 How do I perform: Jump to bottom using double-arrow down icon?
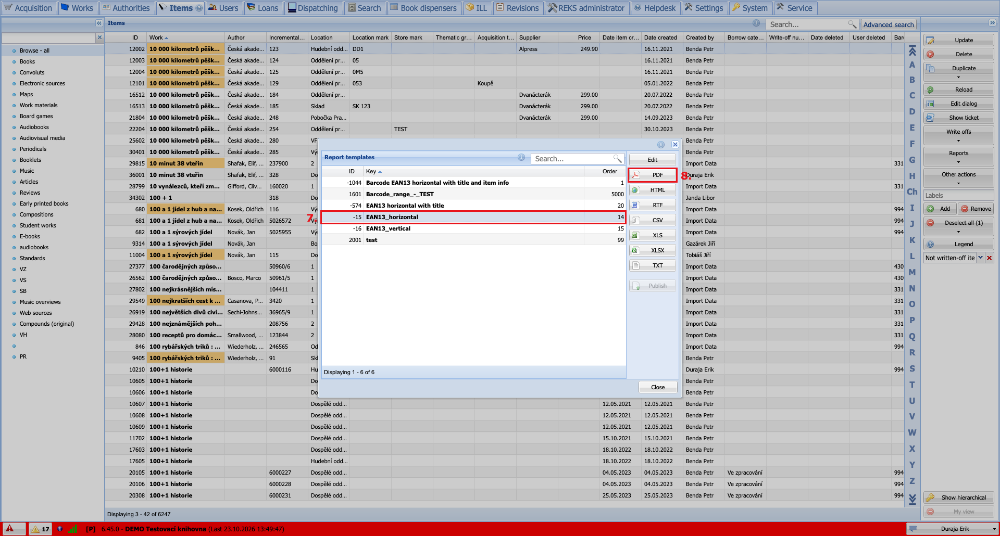click(912, 498)
